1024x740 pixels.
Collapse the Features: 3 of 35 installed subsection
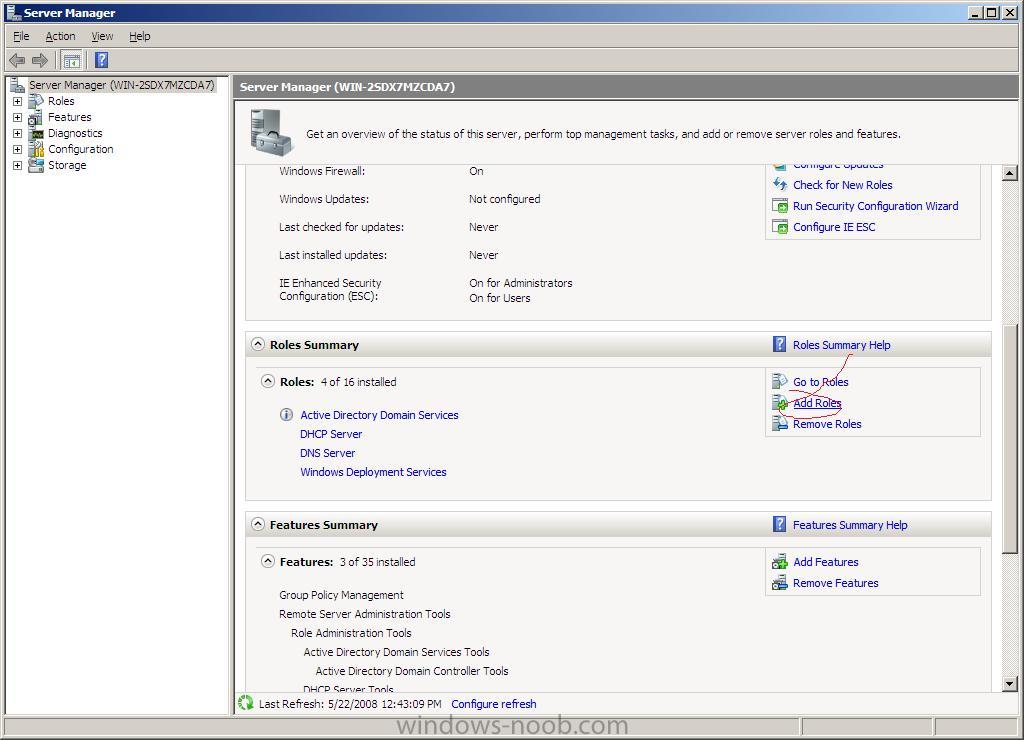(268, 561)
